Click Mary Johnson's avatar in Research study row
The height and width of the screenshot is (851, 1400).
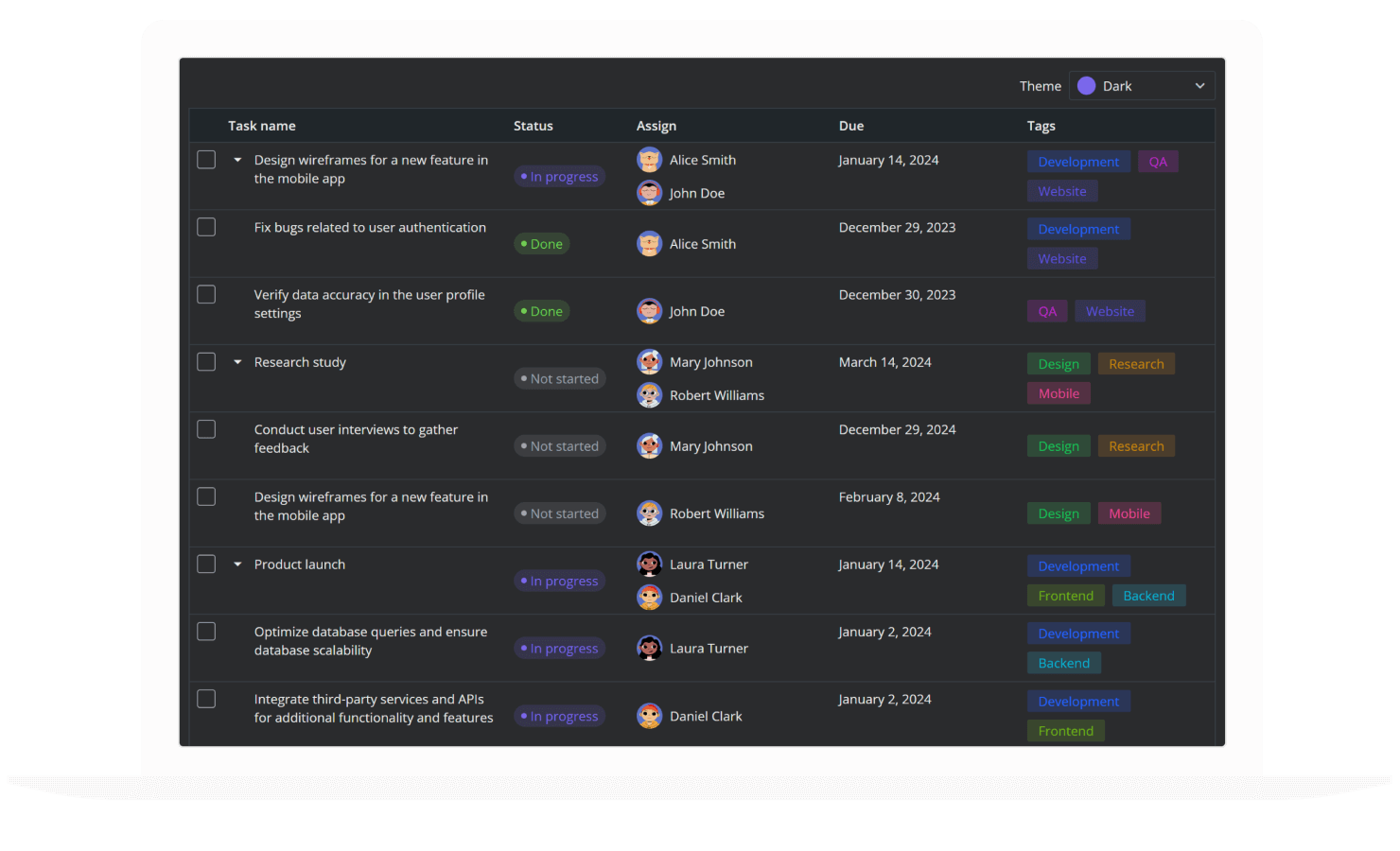click(x=649, y=362)
